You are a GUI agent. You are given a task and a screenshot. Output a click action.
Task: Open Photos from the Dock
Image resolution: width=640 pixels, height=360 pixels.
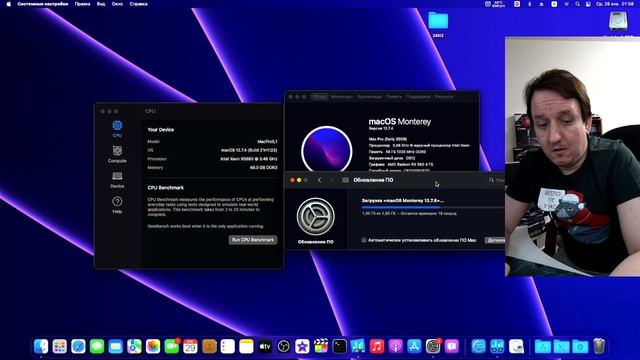[153, 347]
